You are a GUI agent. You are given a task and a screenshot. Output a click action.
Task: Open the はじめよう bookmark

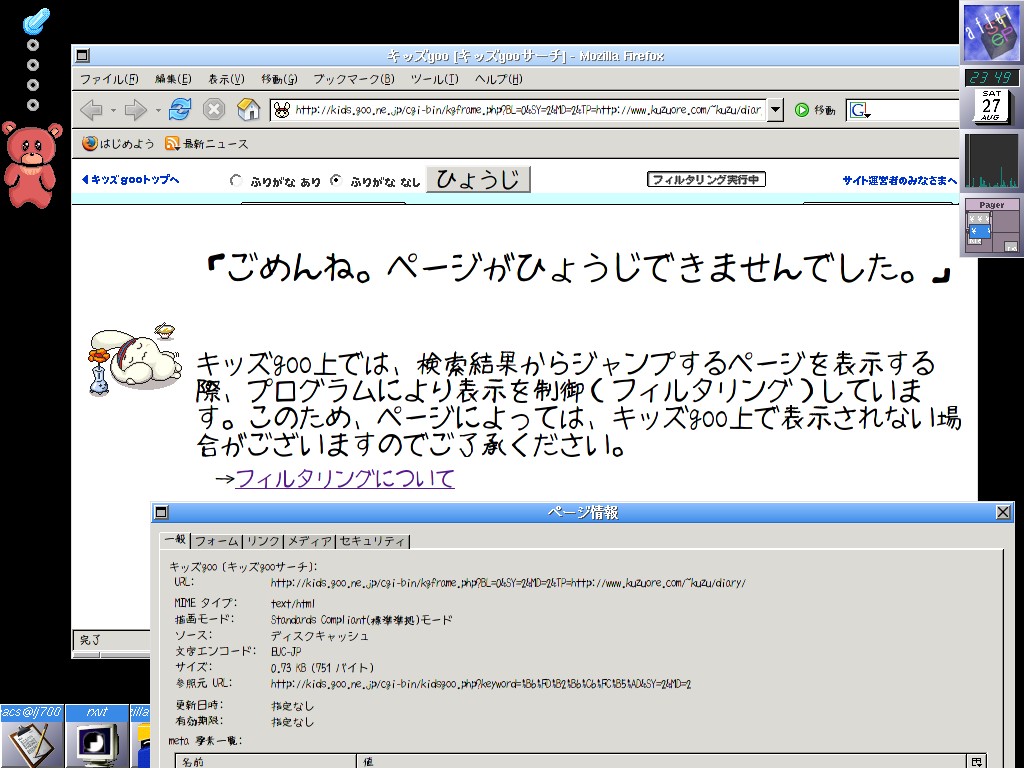[118, 144]
